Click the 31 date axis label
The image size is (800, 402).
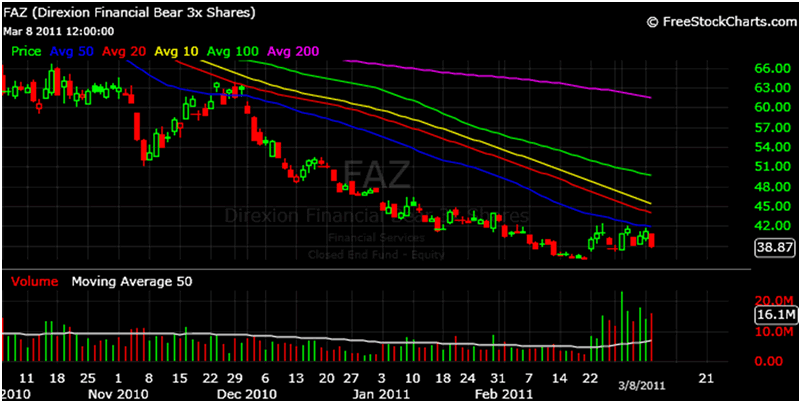pyautogui.click(x=499, y=379)
